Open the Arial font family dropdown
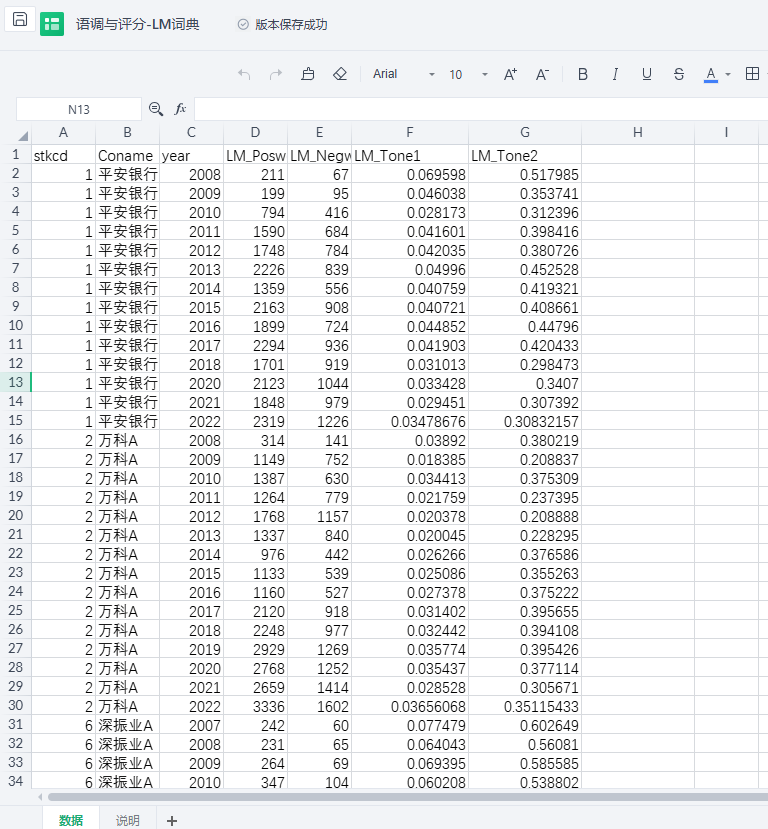Screen dimensions: 768x829 pos(404,74)
